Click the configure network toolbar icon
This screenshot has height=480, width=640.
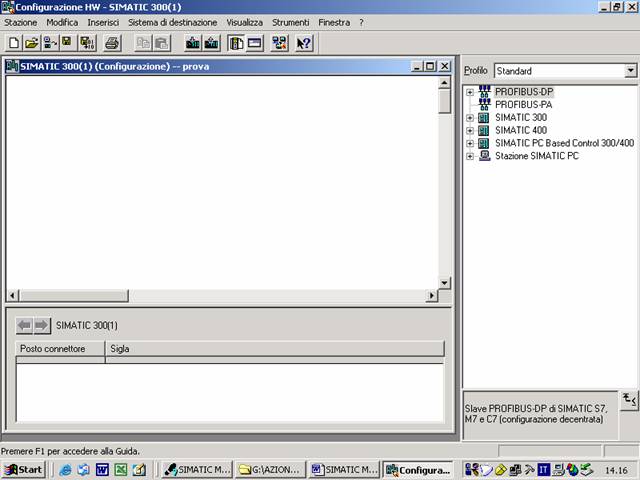click(x=279, y=43)
